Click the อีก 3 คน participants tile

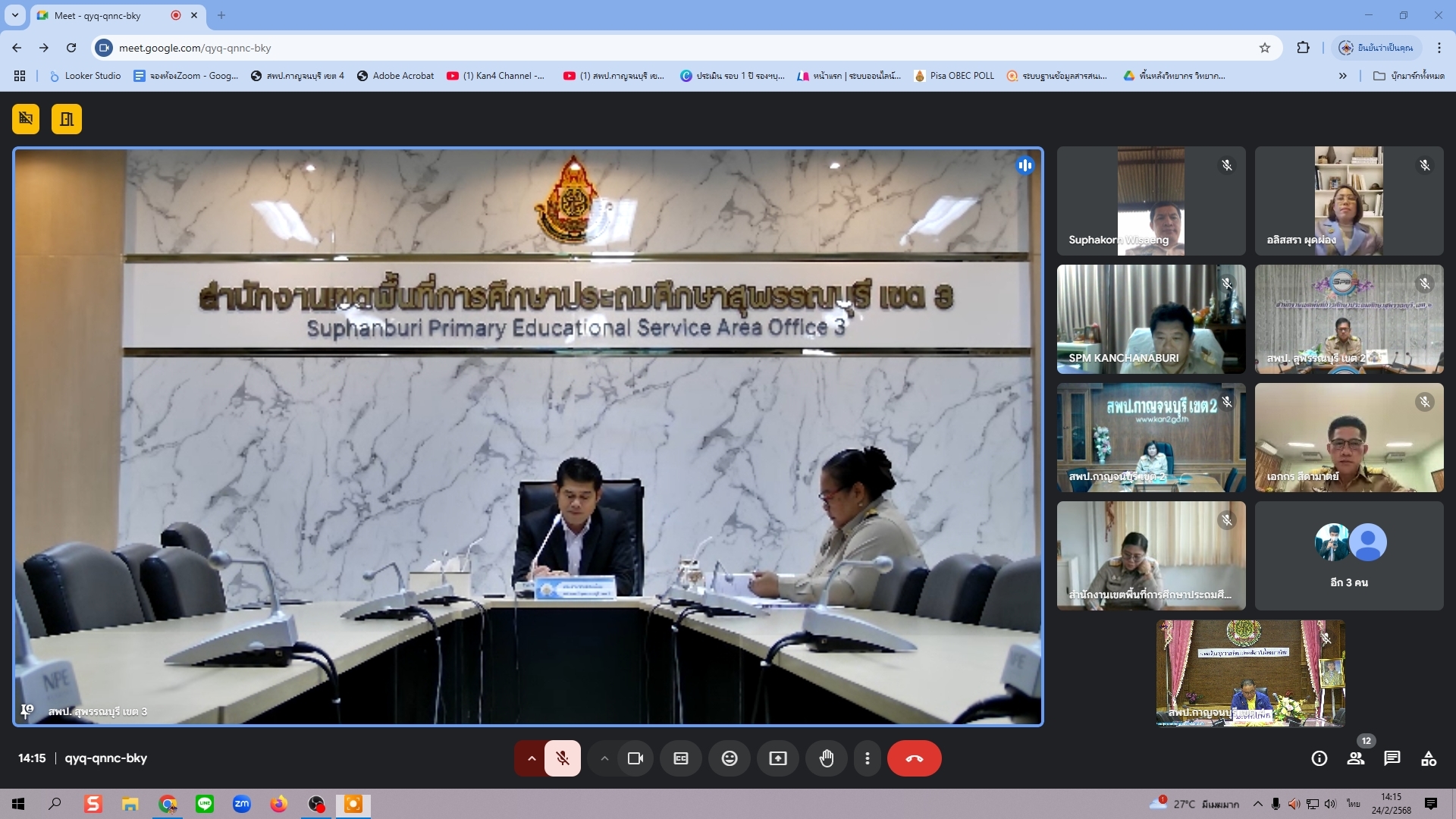[1349, 556]
